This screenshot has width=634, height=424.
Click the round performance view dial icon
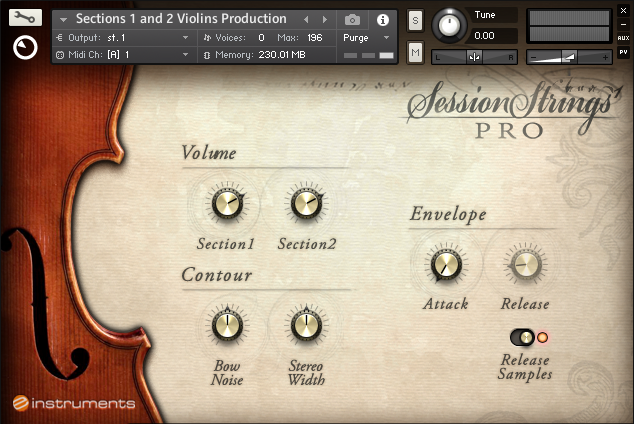coord(25,48)
